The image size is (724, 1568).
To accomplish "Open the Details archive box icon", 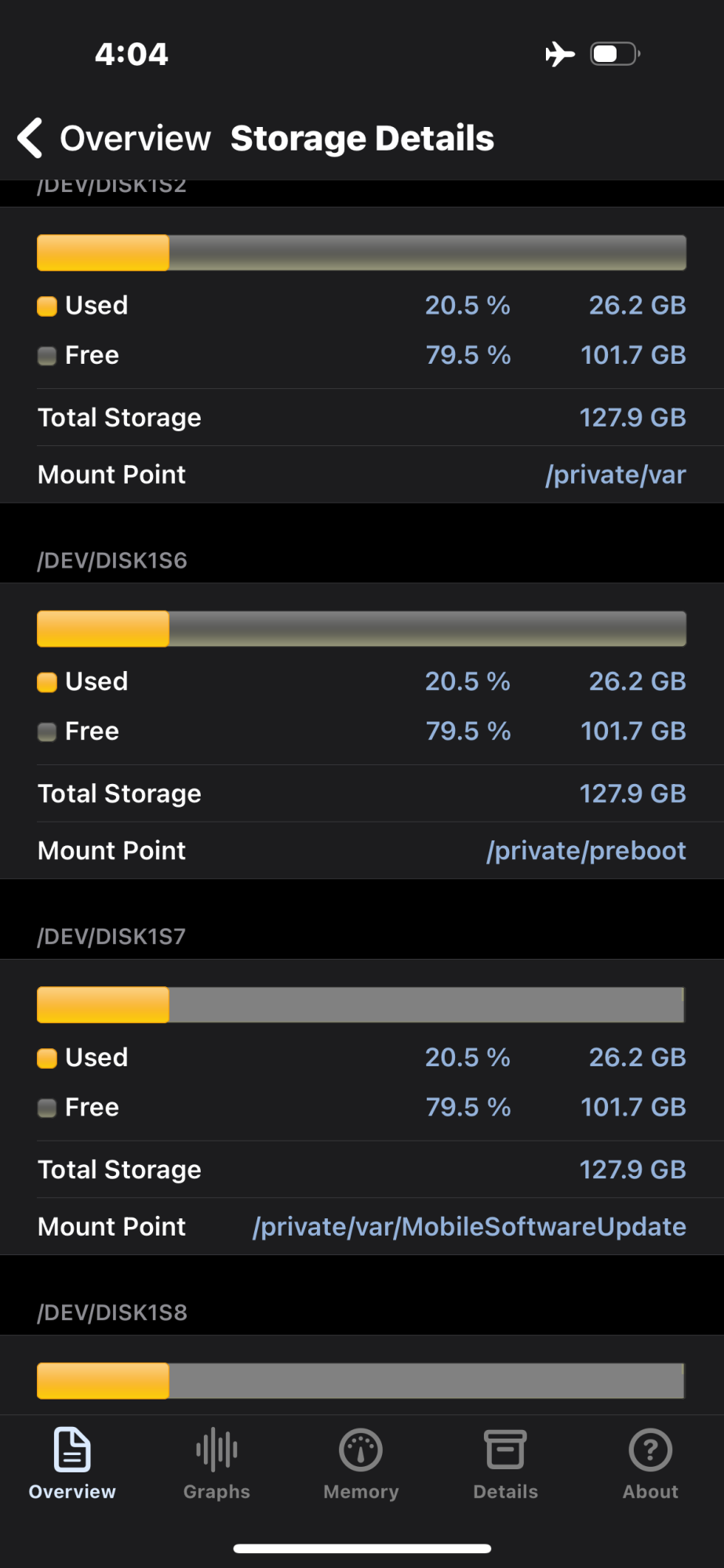I will tap(505, 1450).
